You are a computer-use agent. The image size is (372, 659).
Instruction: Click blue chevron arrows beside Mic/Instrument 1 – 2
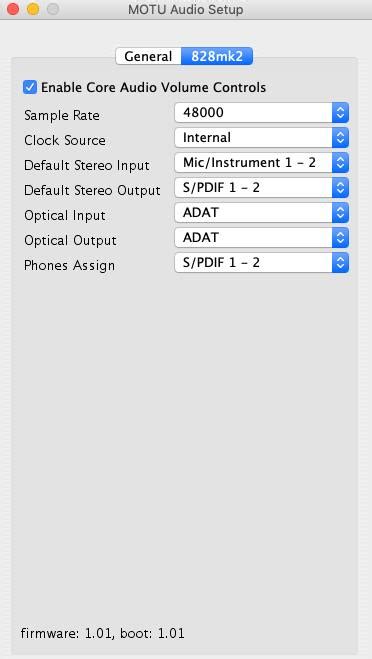[x=340, y=163]
